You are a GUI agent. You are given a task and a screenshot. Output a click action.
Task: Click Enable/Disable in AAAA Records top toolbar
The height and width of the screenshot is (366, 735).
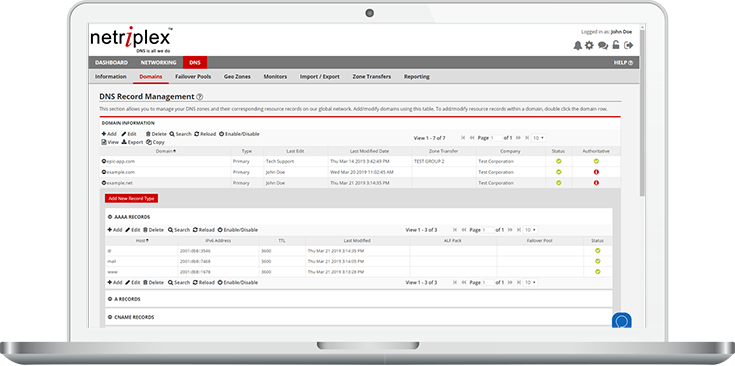238,230
